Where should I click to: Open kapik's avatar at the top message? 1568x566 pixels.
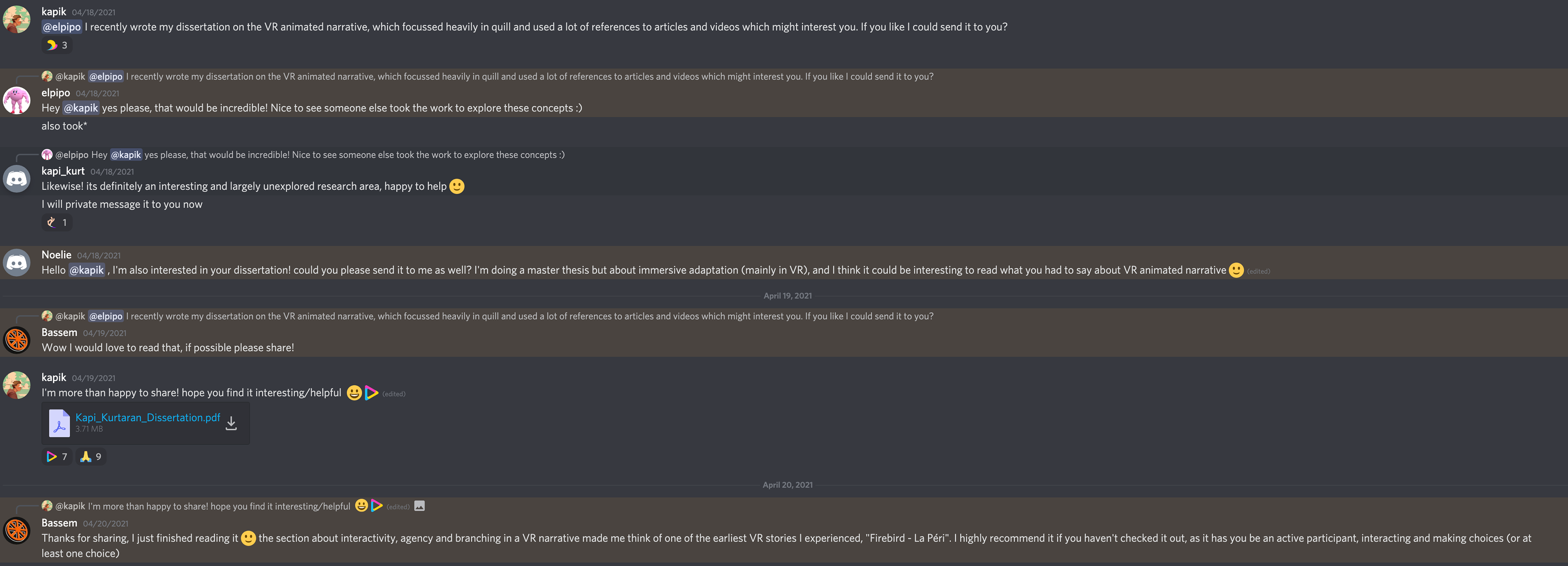[17, 20]
